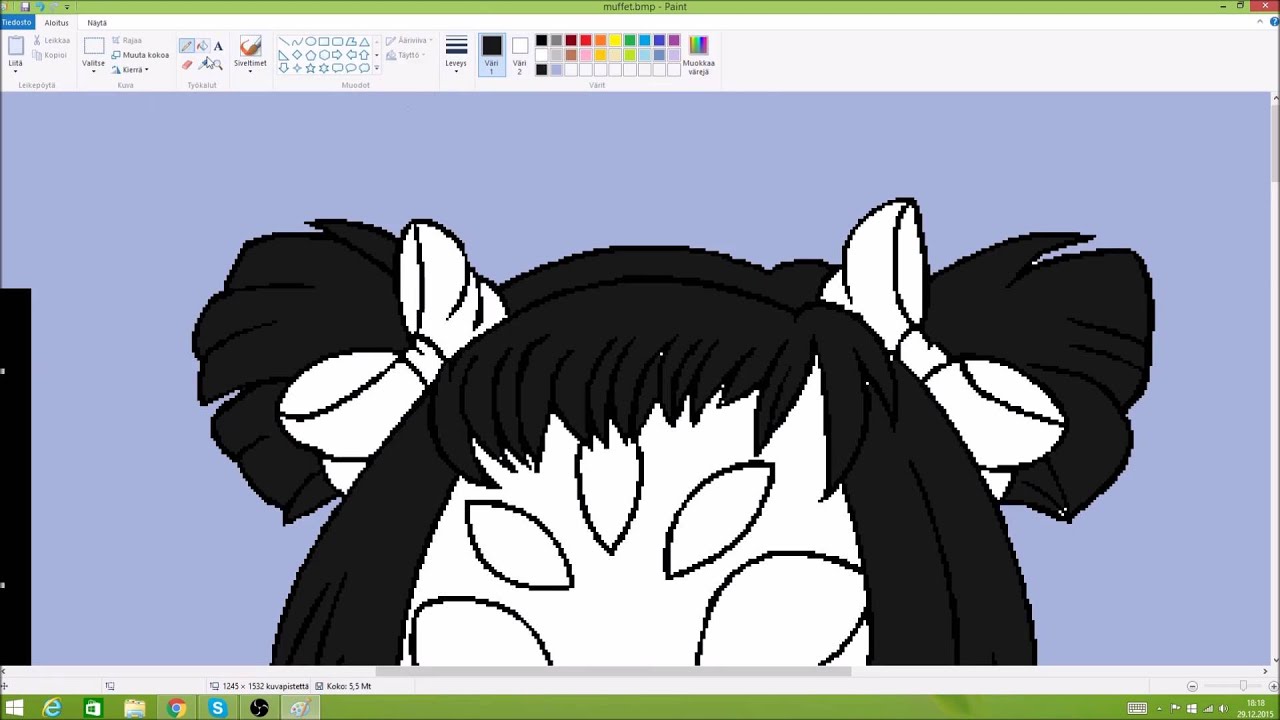
Task: Select Väri 1 foreground color box
Action: [491, 56]
